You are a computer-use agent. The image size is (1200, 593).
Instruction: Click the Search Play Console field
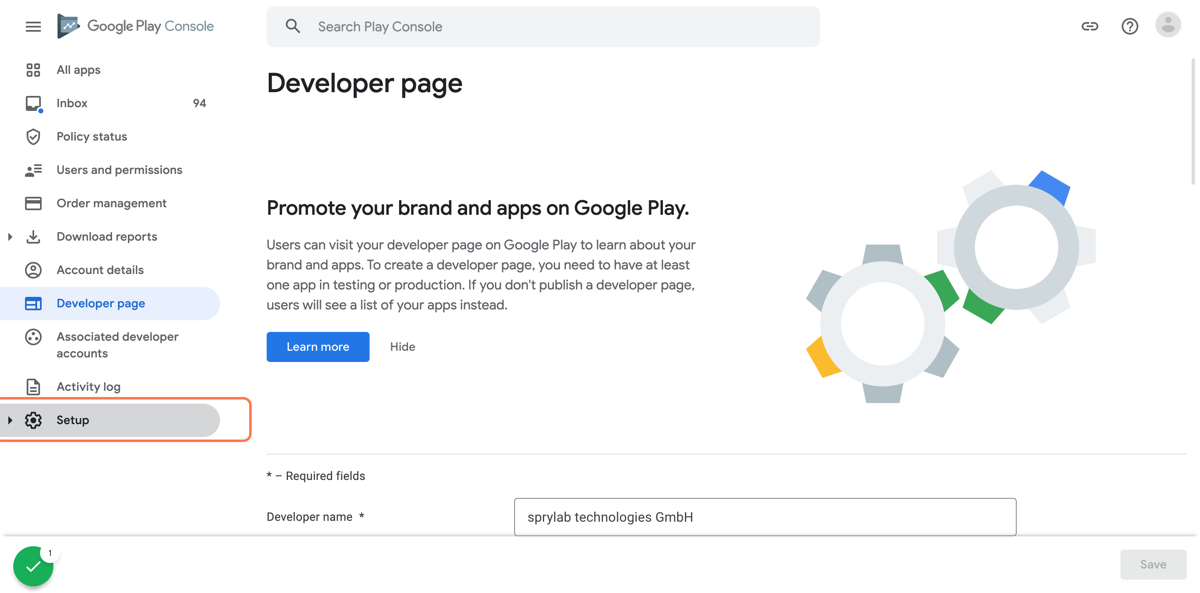click(543, 27)
